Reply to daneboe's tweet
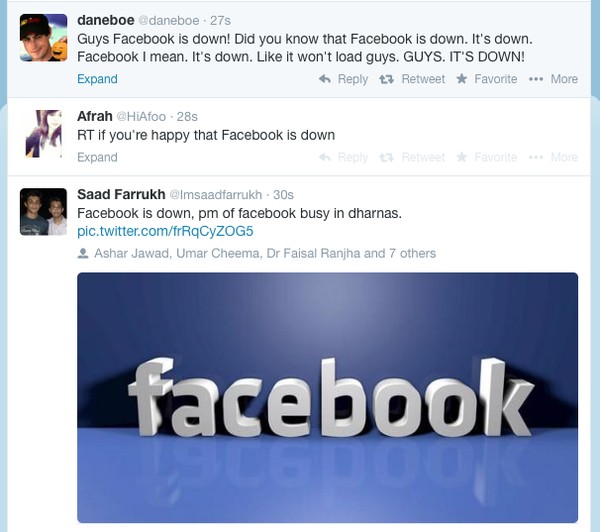The height and width of the screenshot is (532, 600). pos(343,79)
